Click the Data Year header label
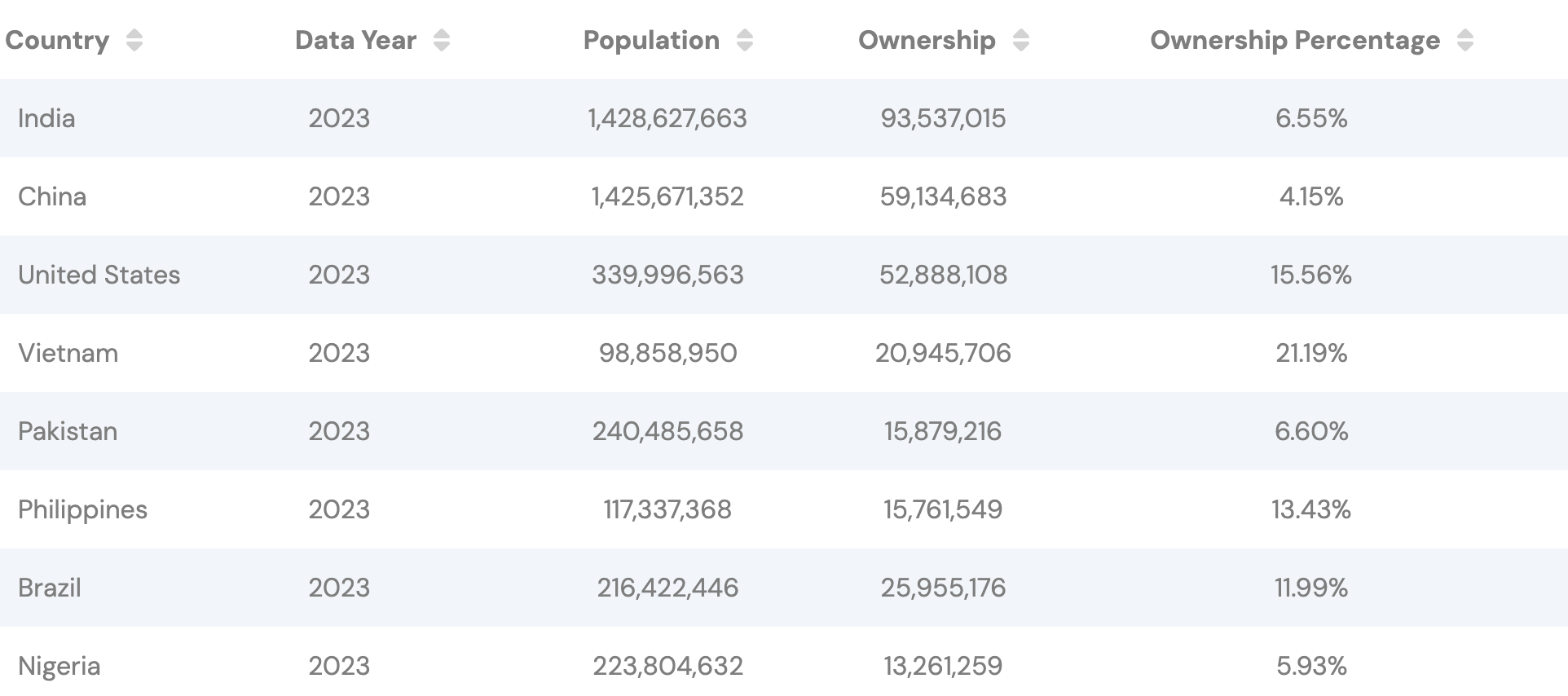 (355, 41)
